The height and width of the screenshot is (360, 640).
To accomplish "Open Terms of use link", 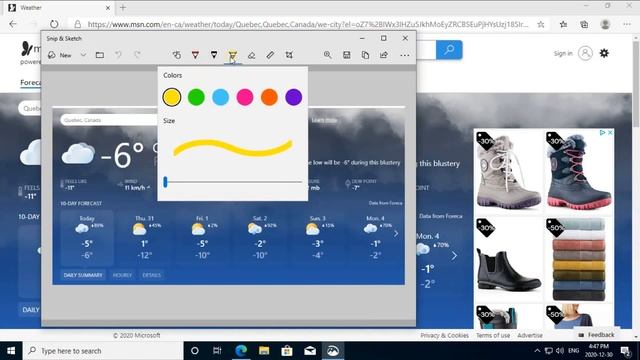I will (x=493, y=335).
